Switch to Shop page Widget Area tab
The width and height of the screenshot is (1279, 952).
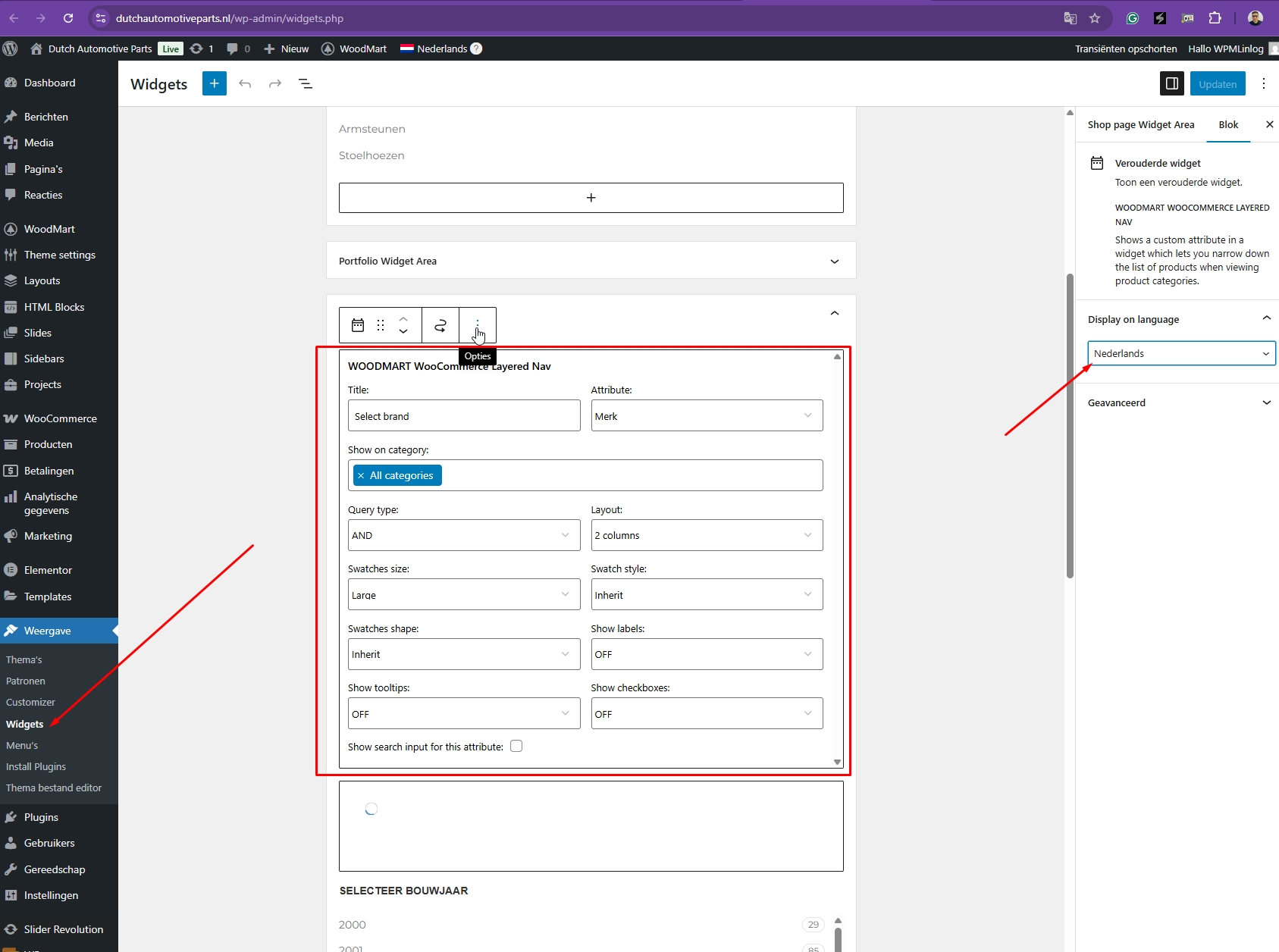pyautogui.click(x=1141, y=124)
